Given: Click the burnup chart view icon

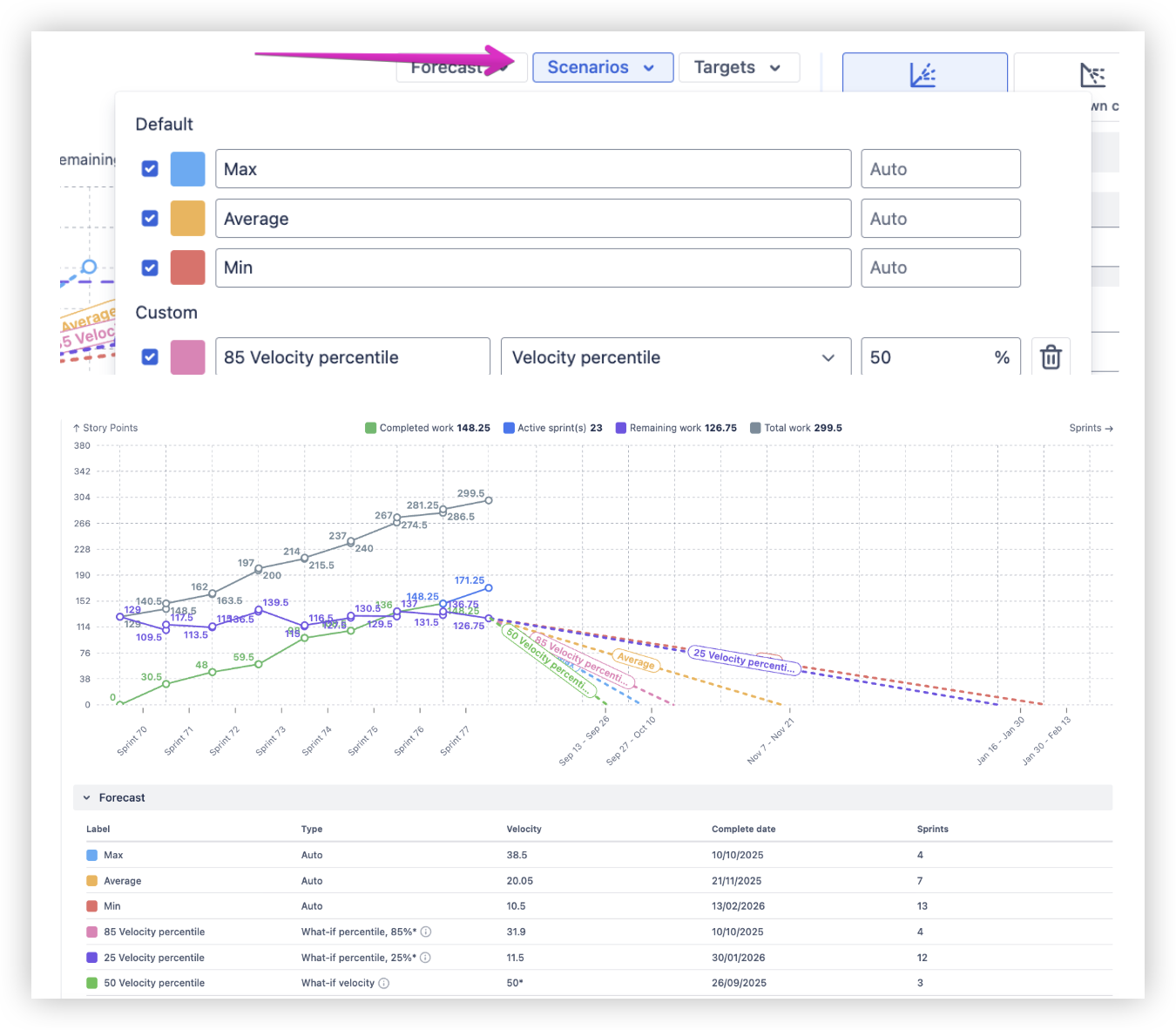Looking at the screenshot, I should 924,73.
